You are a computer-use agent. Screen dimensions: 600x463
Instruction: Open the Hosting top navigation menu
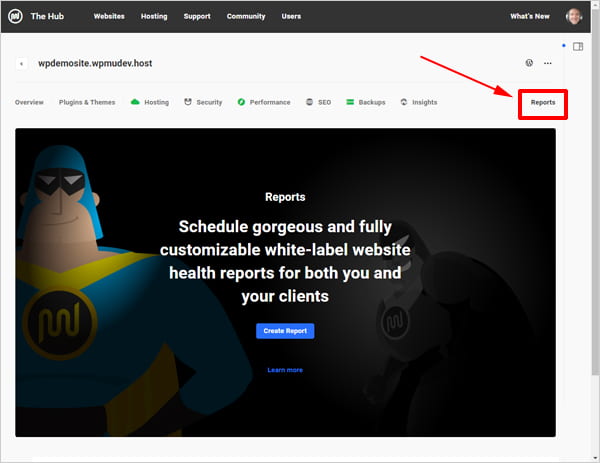point(154,16)
